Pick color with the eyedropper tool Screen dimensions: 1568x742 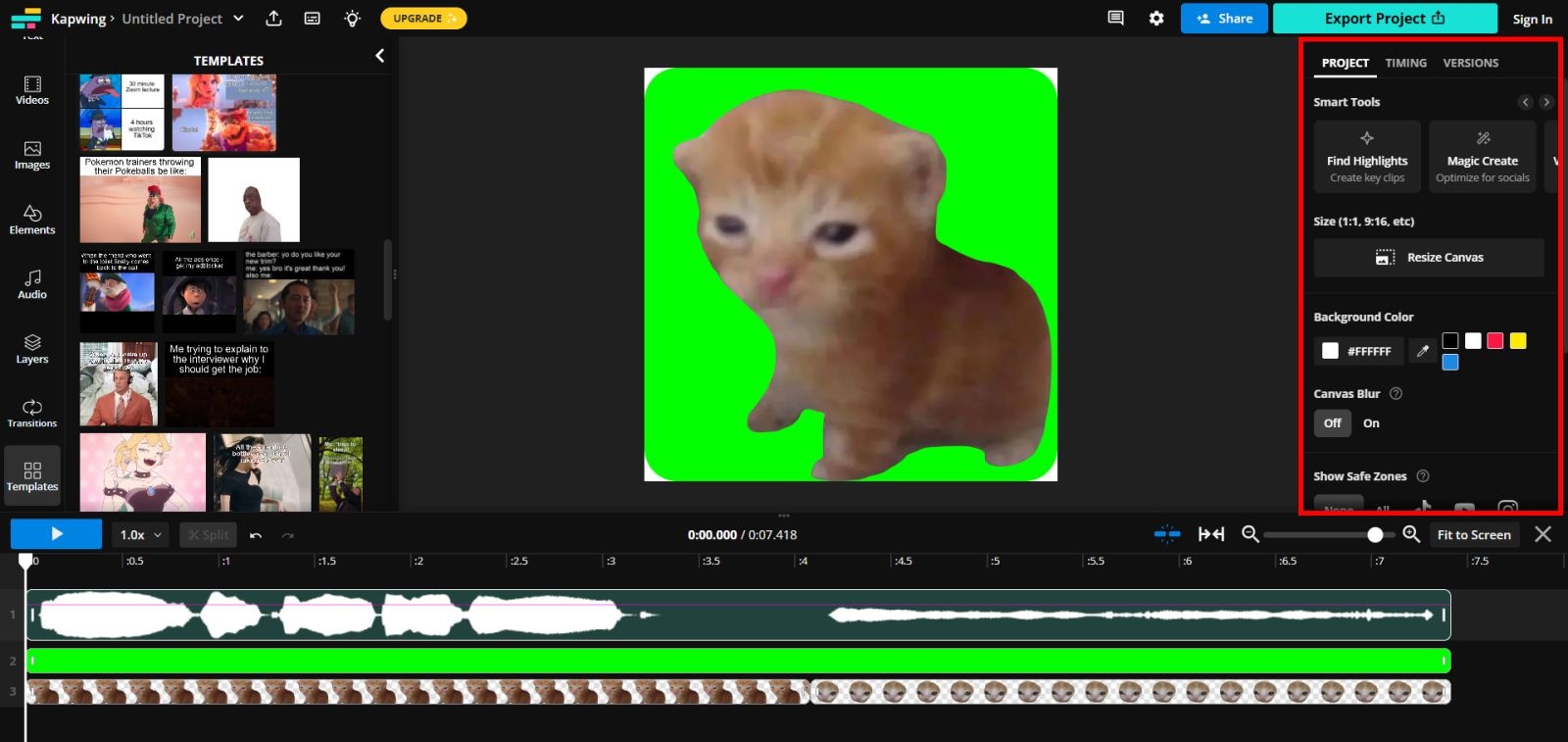click(x=1423, y=351)
